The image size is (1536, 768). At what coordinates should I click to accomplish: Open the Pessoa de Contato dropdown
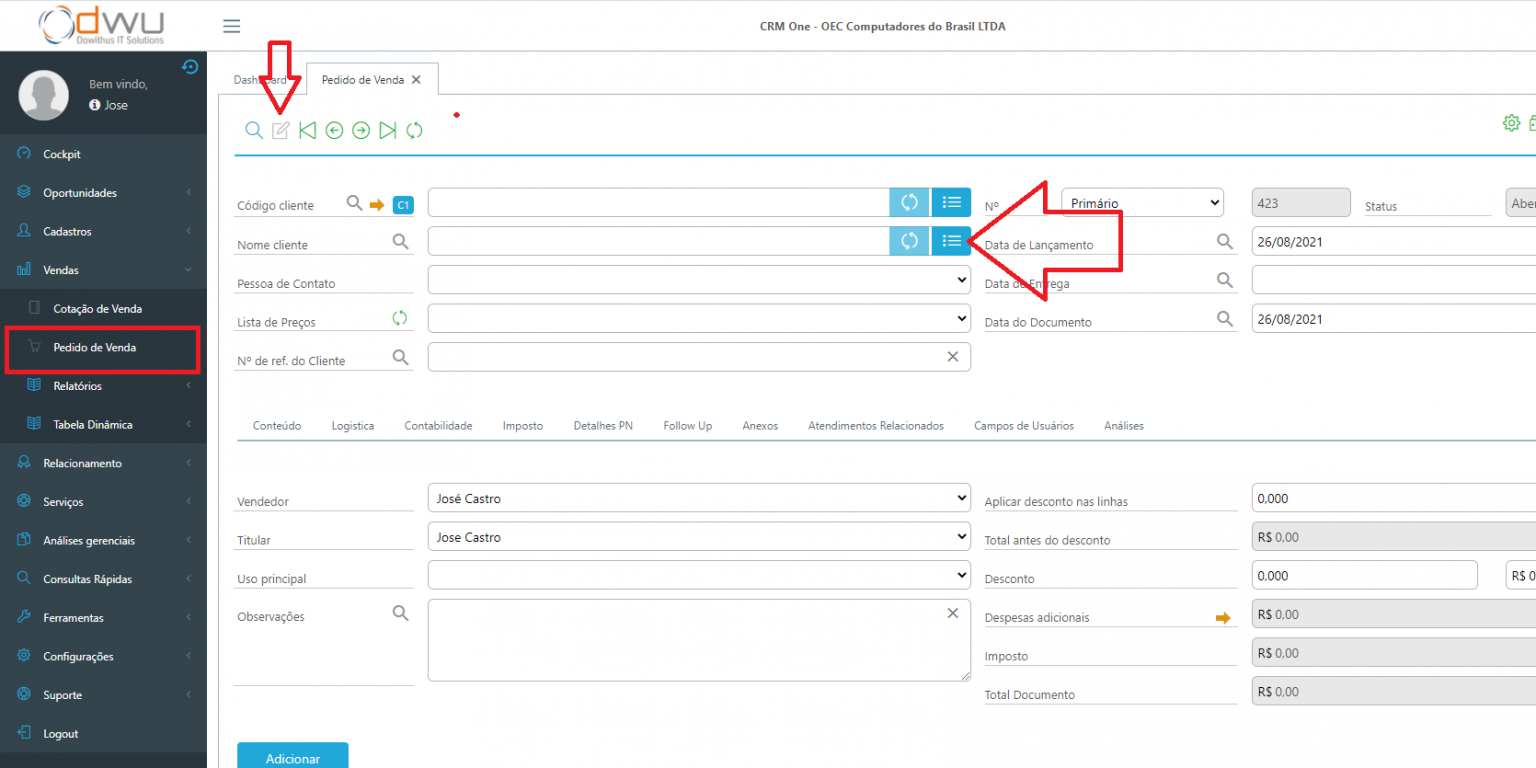[x=698, y=281]
